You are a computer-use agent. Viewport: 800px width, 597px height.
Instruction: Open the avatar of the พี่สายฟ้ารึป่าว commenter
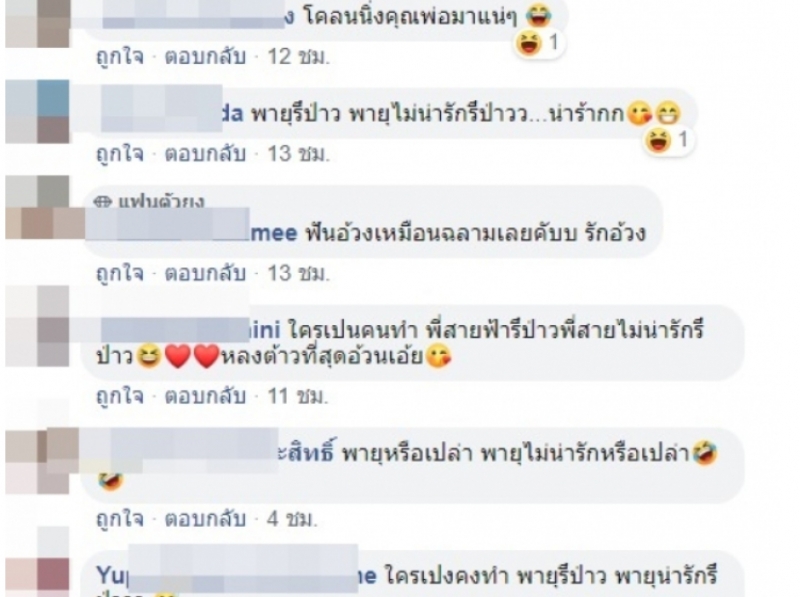[37, 326]
